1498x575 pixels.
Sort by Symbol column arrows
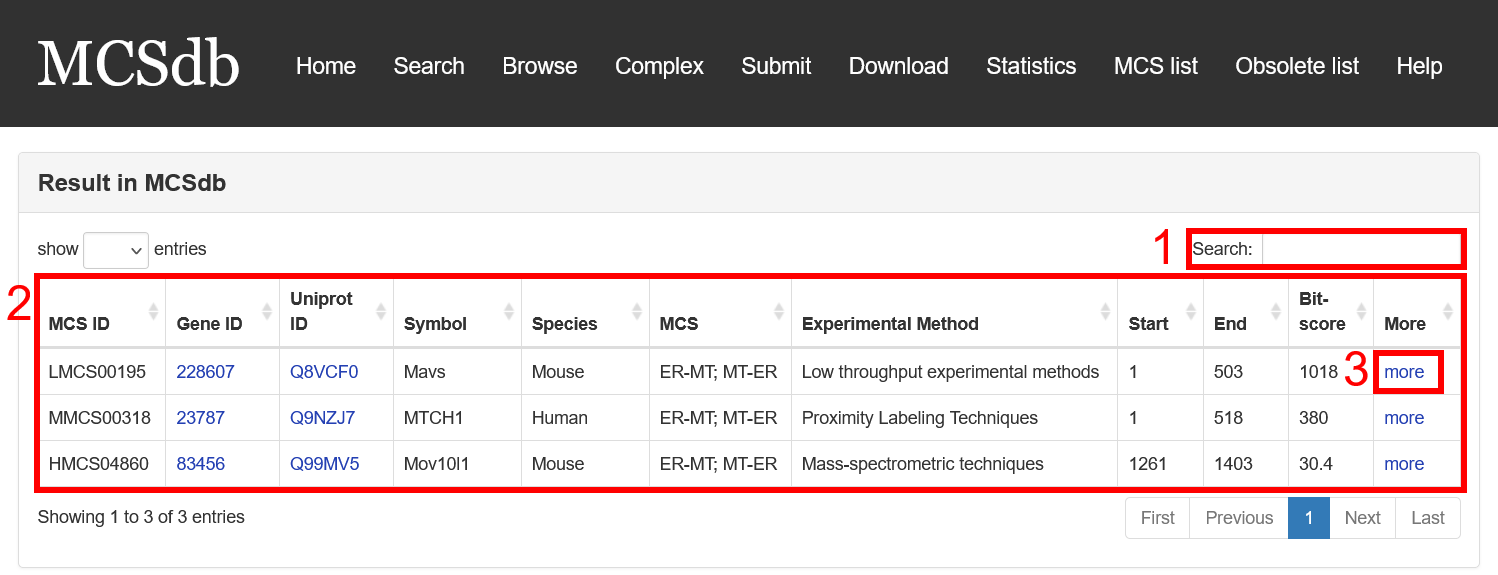click(509, 311)
